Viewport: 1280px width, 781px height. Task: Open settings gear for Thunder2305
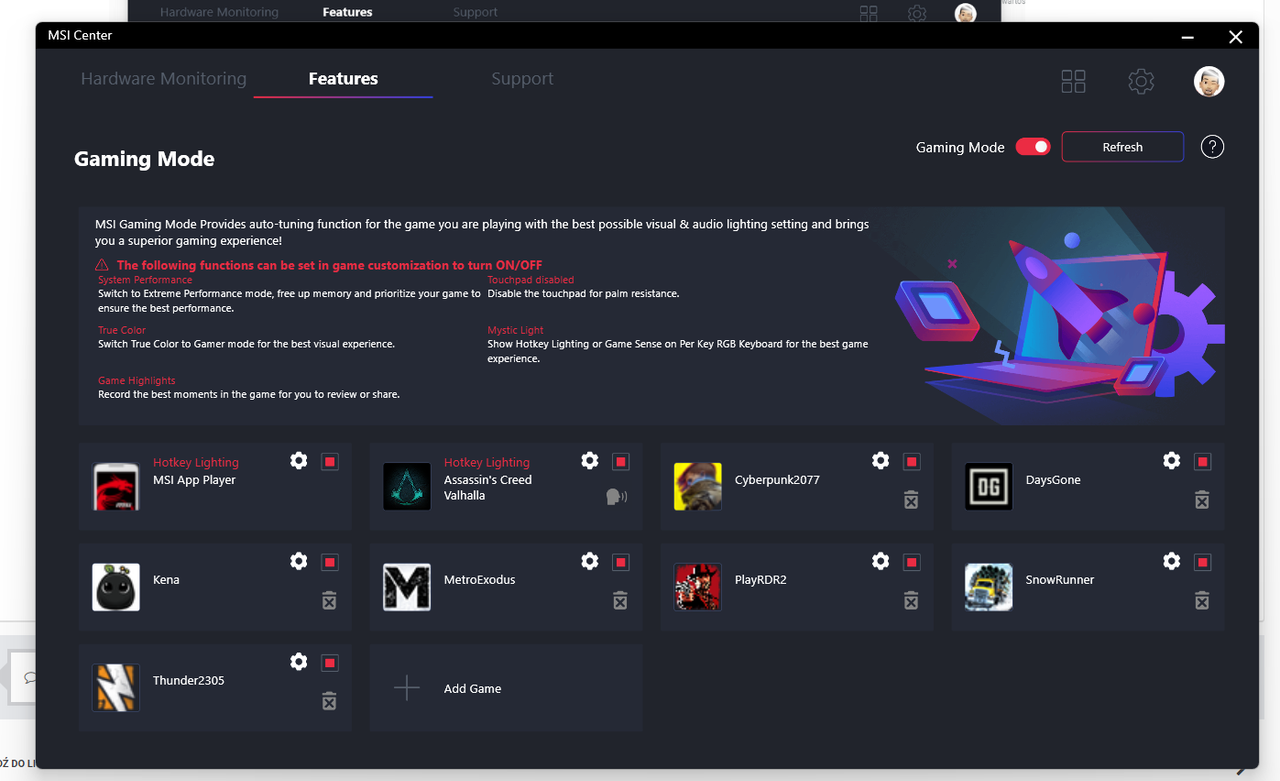point(299,662)
